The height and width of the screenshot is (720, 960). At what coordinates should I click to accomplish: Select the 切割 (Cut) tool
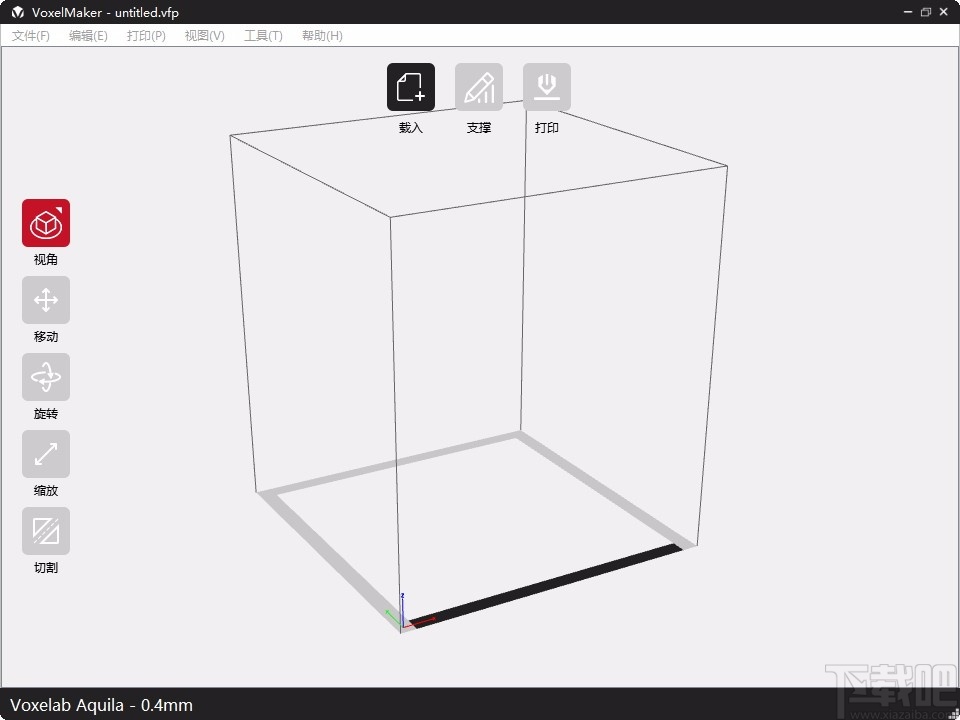(45, 531)
